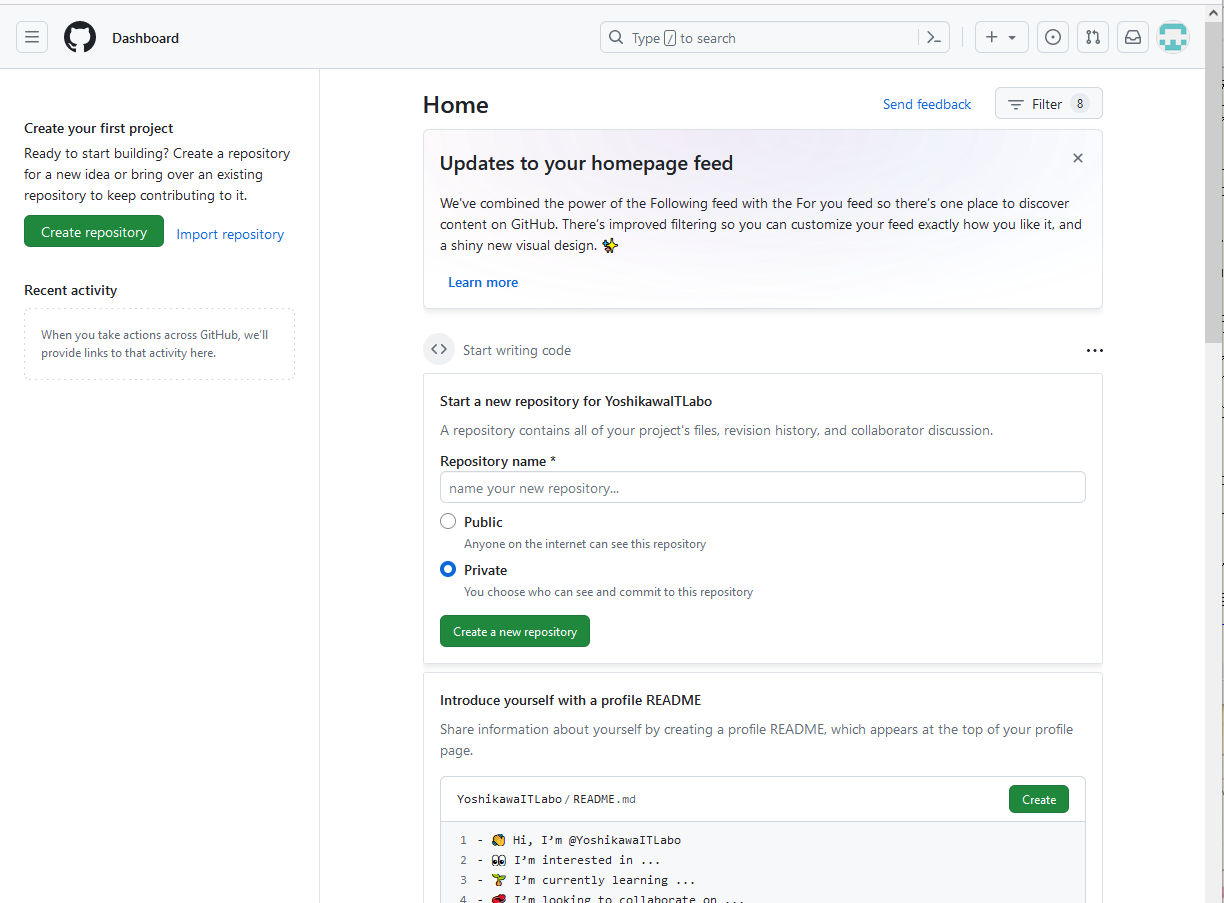
Task: Click the Dashboard header label
Action: (145, 38)
